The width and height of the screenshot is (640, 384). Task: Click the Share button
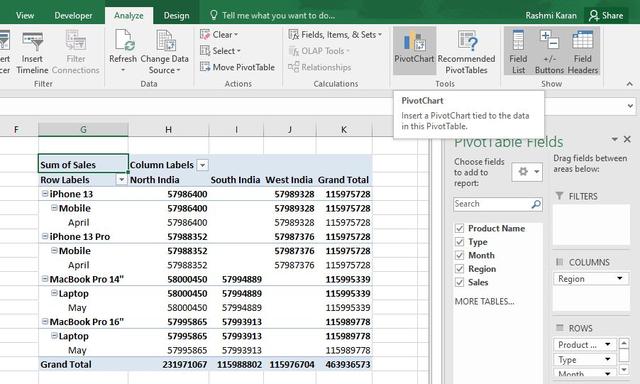coord(606,16)
